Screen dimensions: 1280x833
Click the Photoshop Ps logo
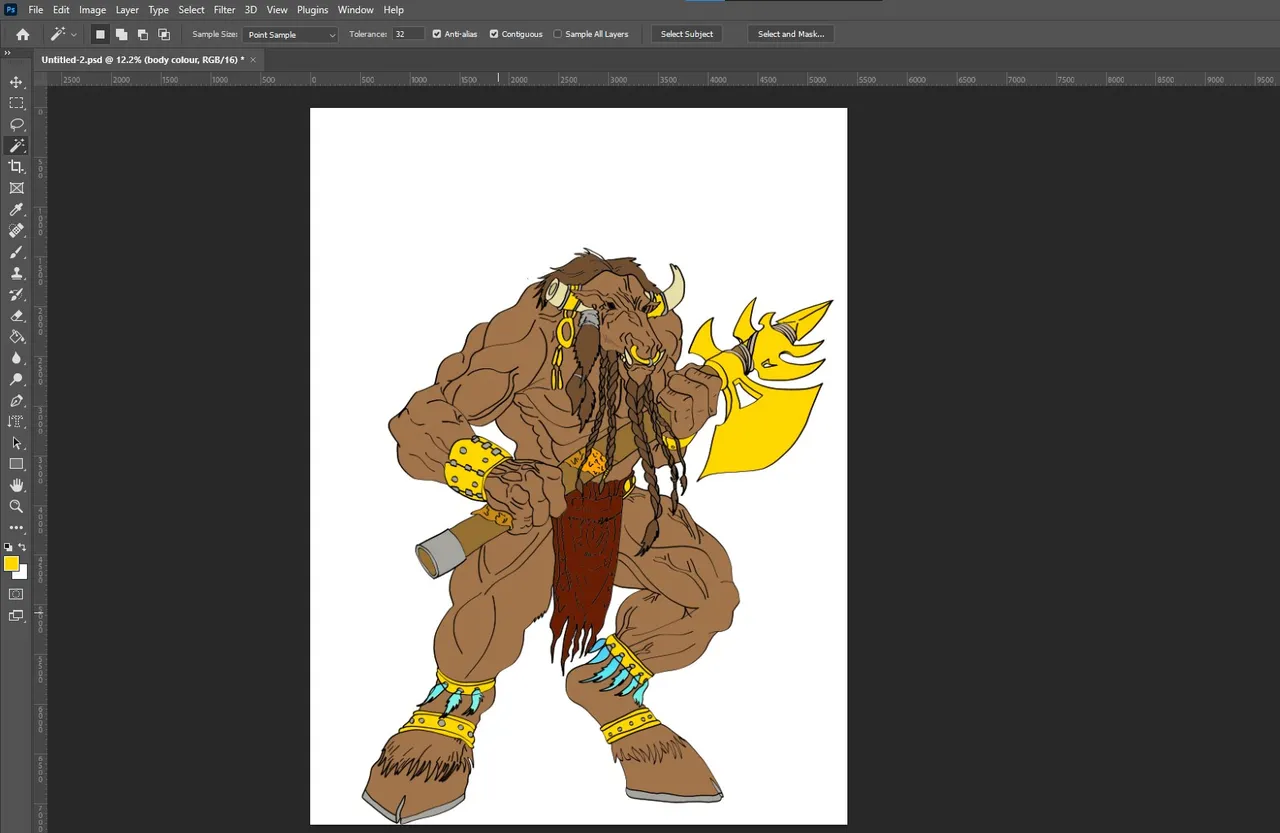click(x=11, y=9)
